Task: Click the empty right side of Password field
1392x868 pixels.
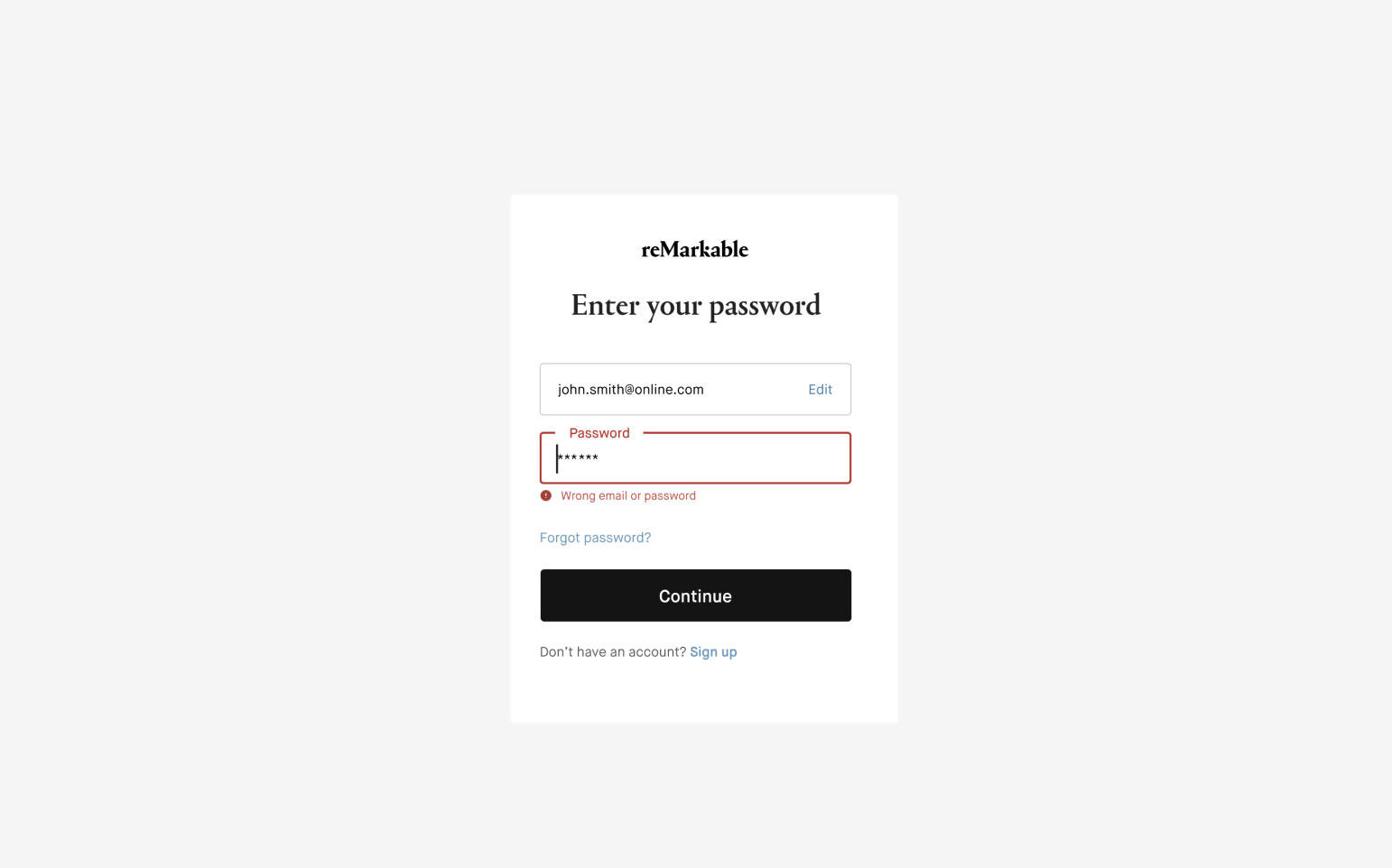Action: coord(776,458)
